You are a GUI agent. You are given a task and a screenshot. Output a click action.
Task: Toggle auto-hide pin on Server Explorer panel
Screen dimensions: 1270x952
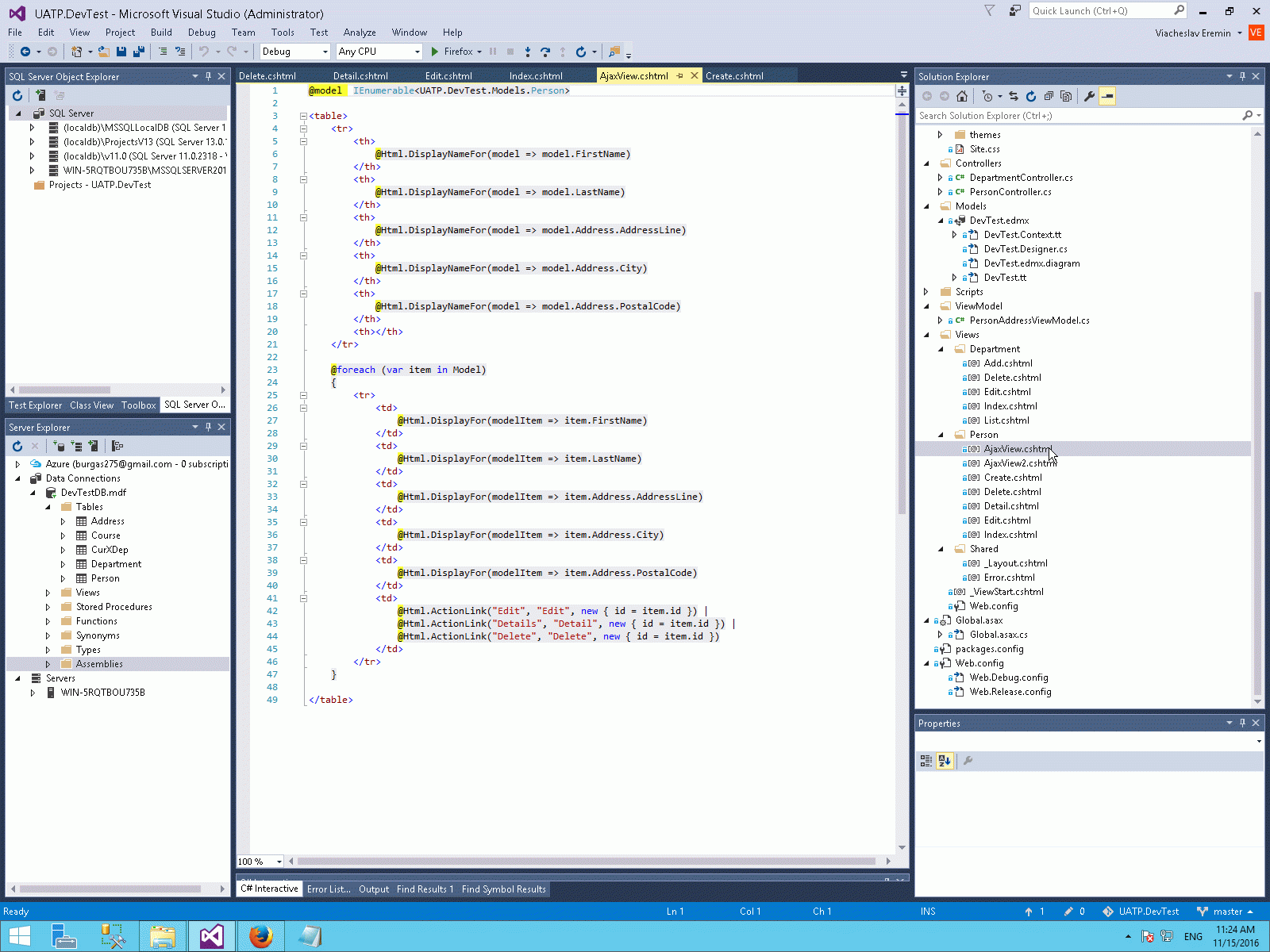pos(208,427)
